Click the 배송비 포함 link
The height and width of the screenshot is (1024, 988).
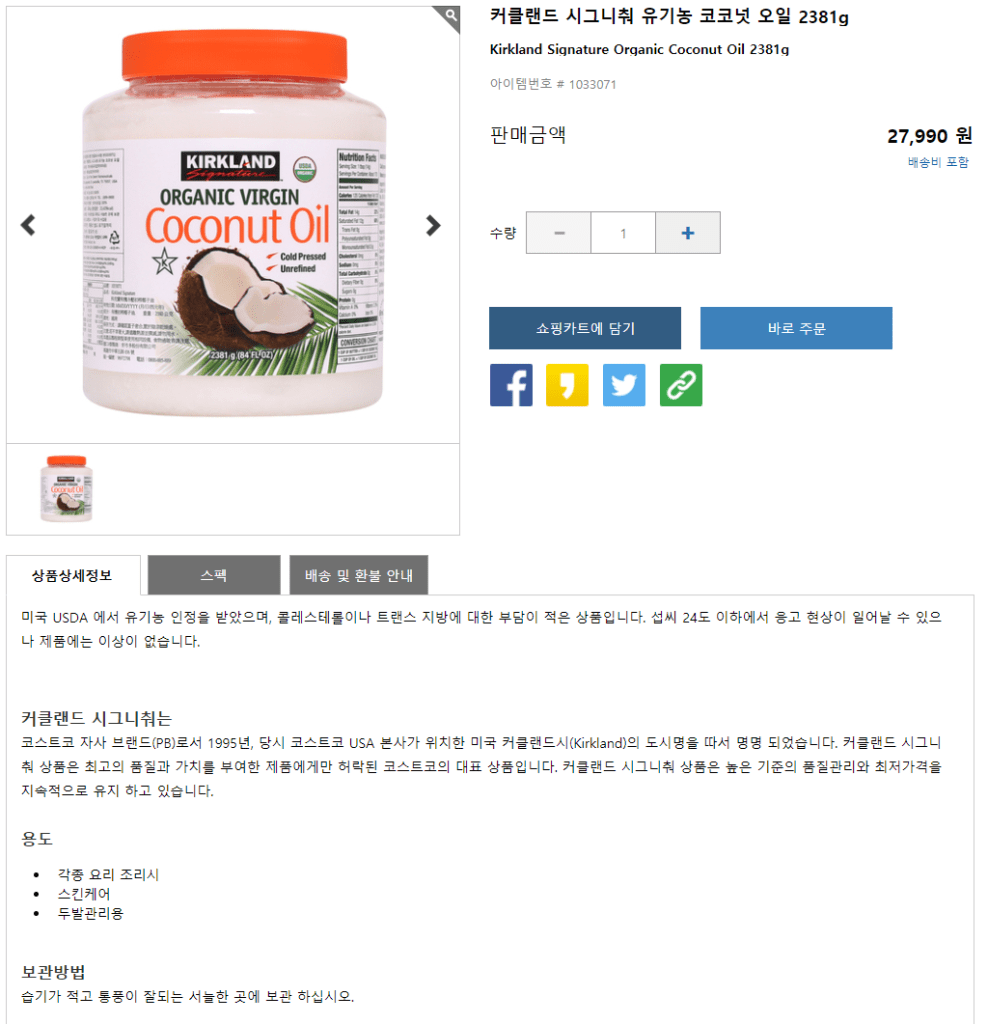tap(938, 162)
